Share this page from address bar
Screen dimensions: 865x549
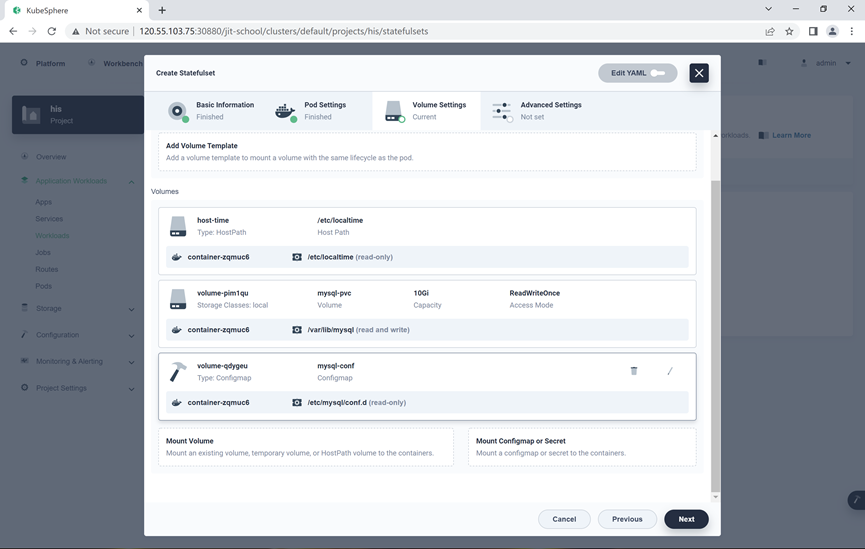pyautogui.click(x=770, y=31)
